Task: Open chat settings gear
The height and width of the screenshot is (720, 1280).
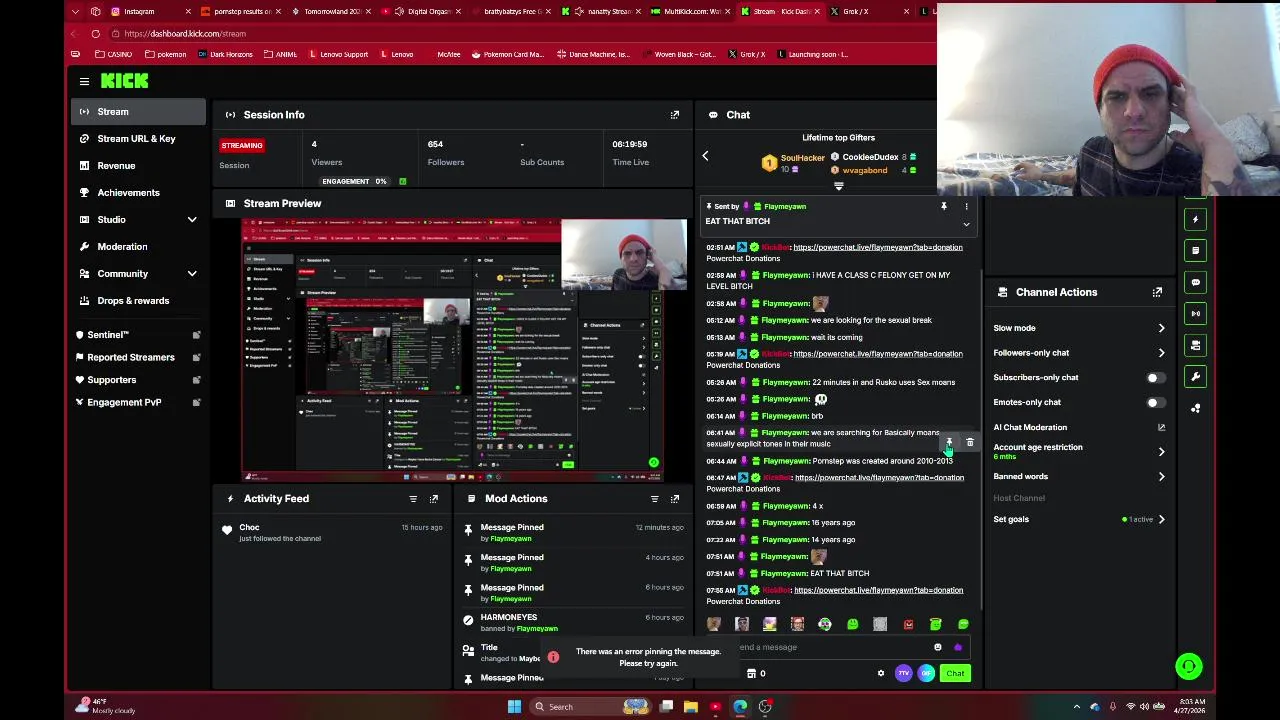Action: 881,673
